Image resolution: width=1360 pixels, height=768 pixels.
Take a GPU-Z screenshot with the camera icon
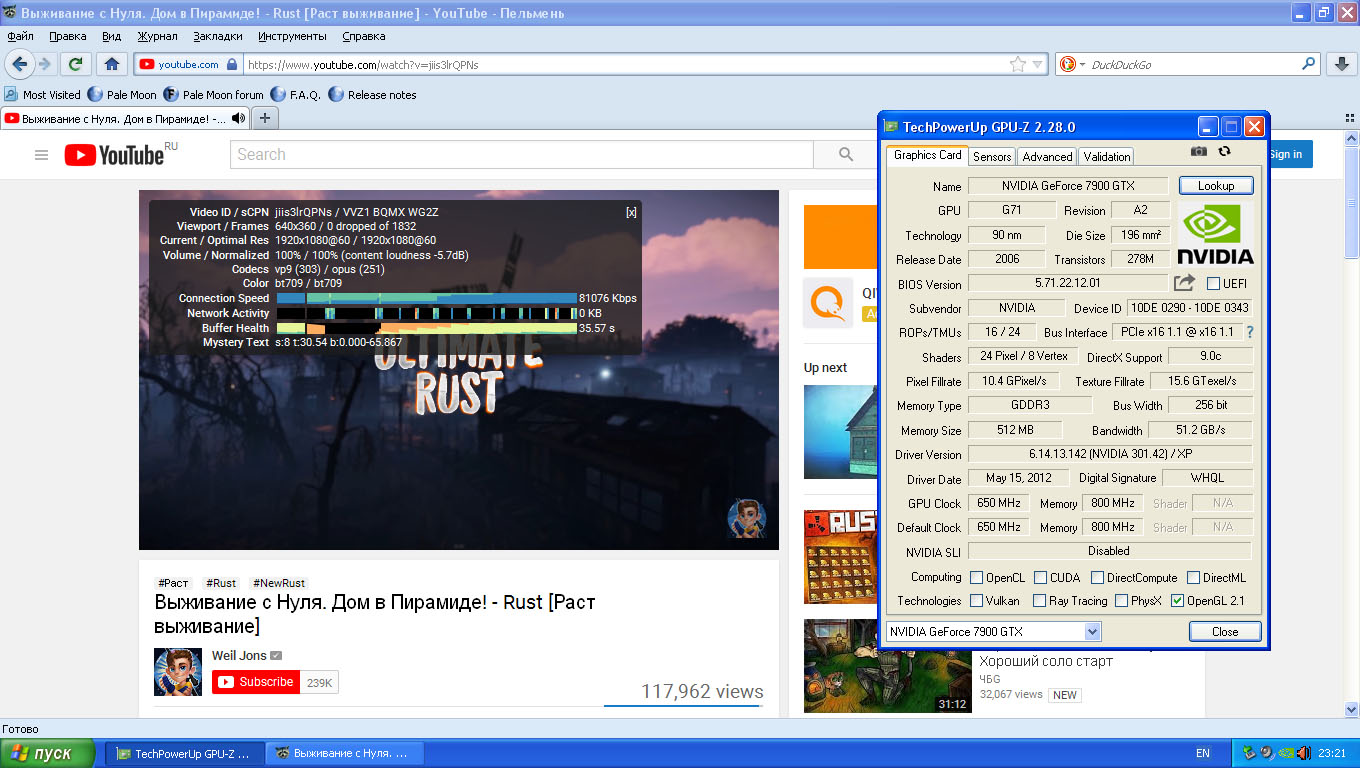(x=1199, y=152)
